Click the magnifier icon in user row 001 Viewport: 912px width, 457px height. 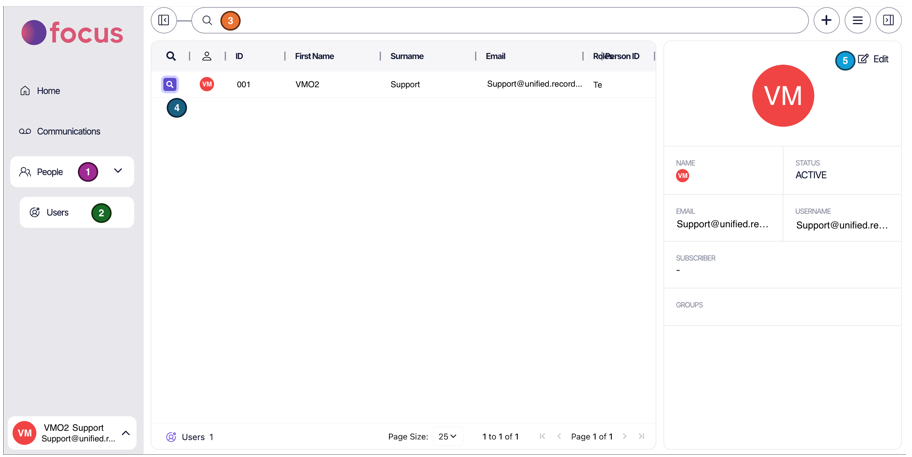click(170, 85)
